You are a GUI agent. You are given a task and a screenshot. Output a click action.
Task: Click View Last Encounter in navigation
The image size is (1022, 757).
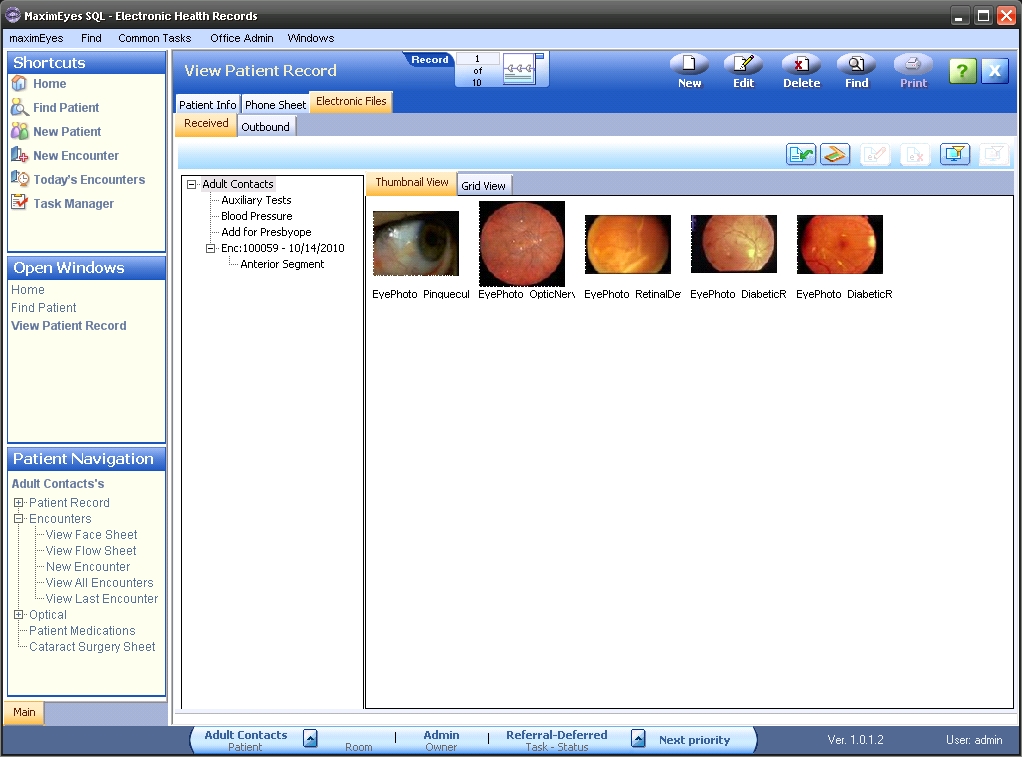click(102, 599)
